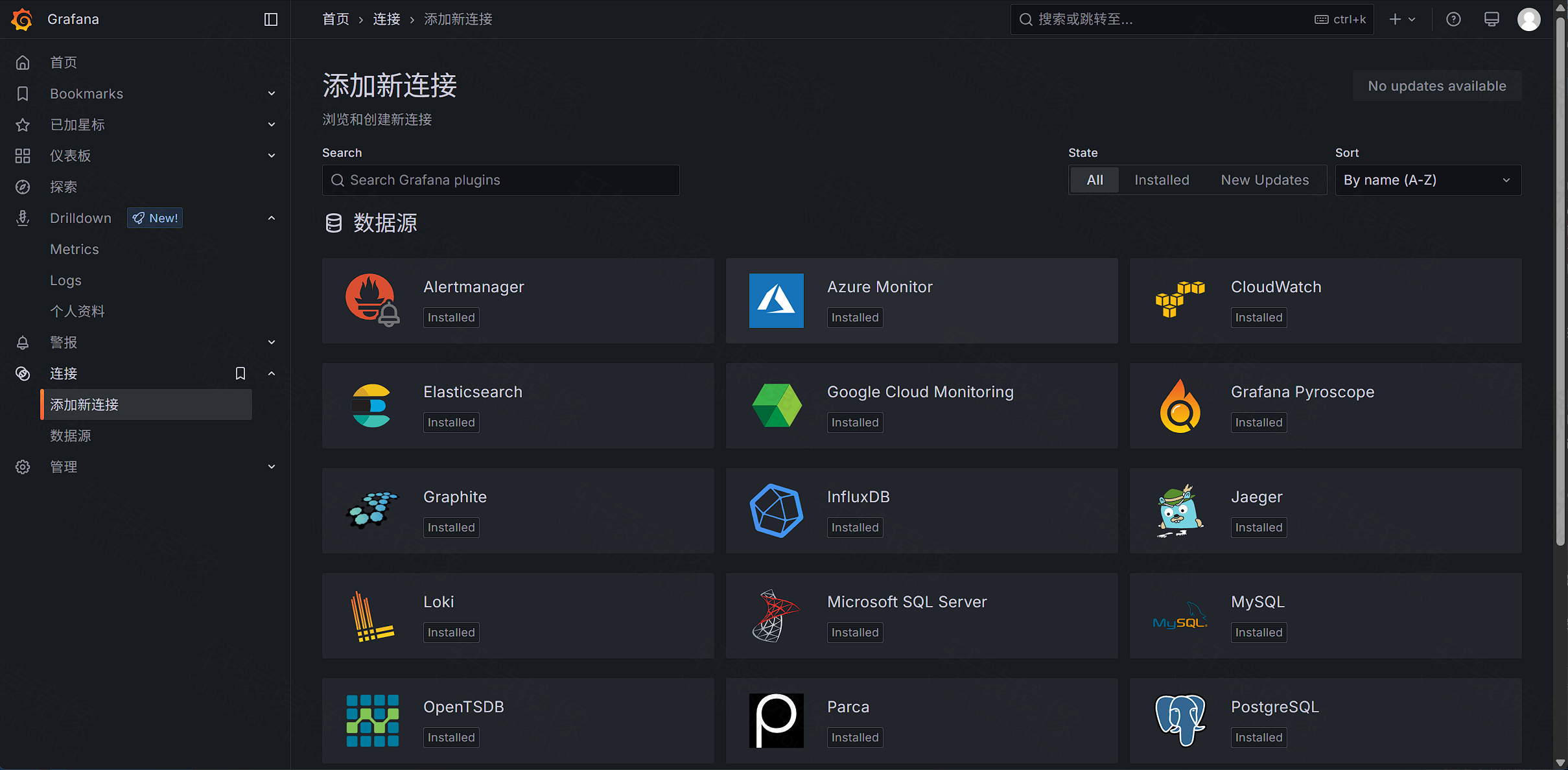Click the No updates available button
Screen dimensions: 1568x770
click(1437, 86)
